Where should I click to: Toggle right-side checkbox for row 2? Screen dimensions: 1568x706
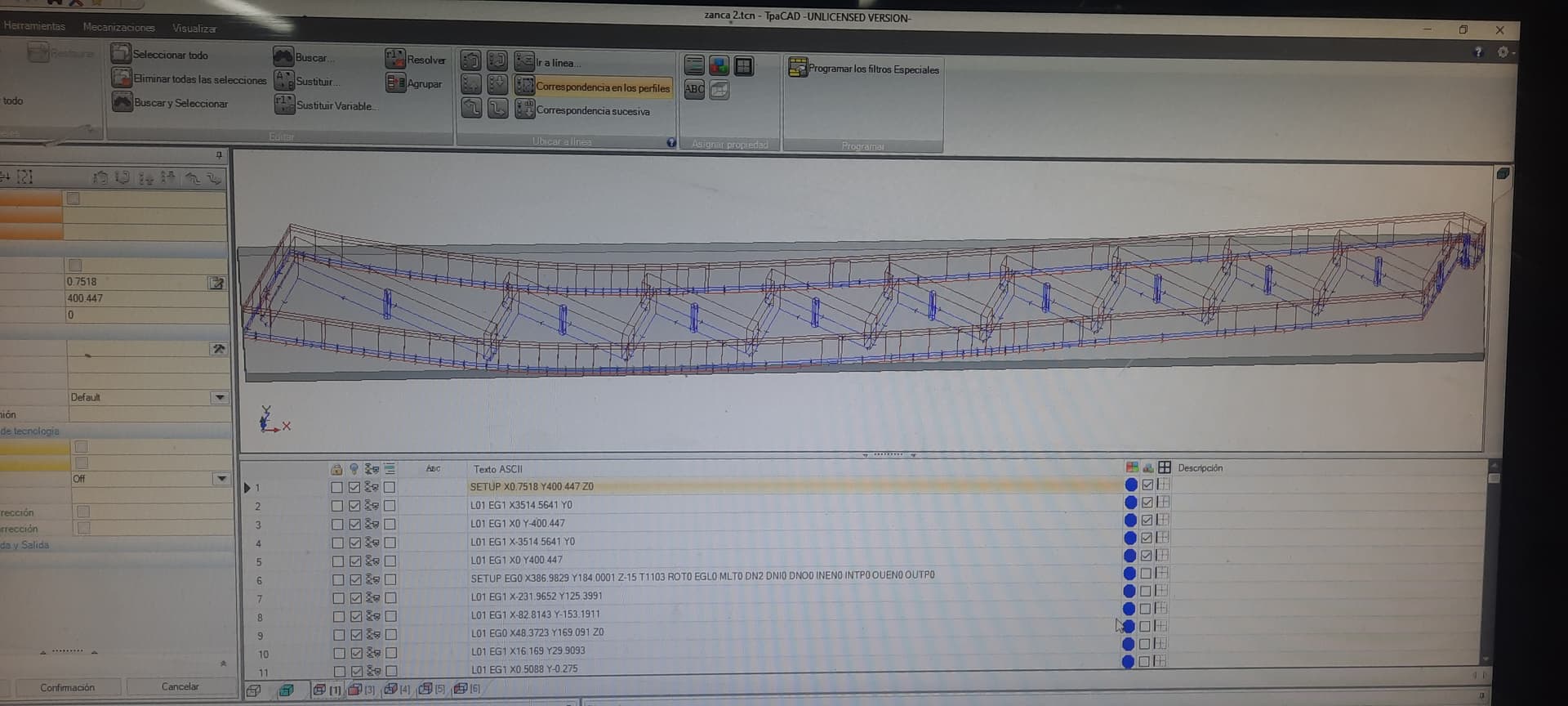pos(1147,503)
